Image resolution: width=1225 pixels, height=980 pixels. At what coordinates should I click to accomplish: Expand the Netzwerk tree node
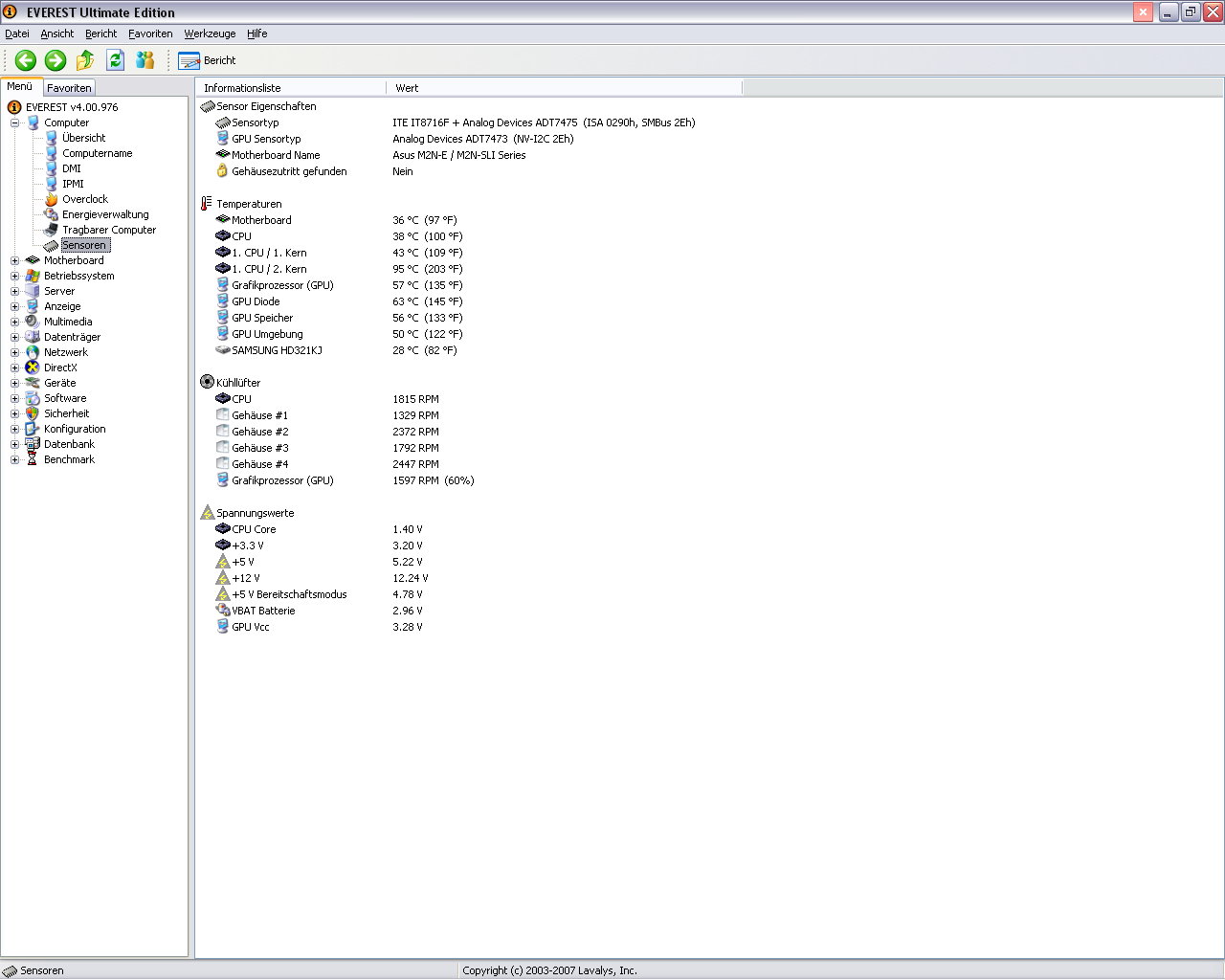(14, 352)
